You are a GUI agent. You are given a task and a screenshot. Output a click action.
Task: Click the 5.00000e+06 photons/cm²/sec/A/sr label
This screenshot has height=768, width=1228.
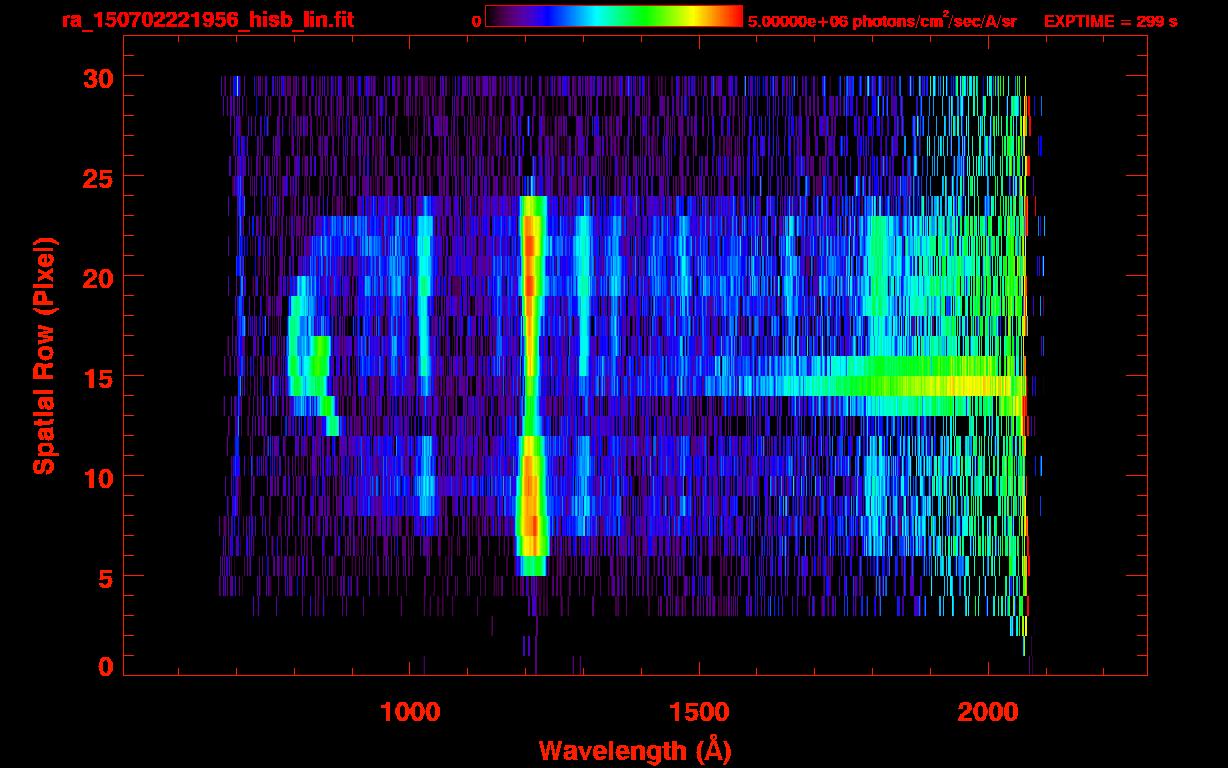coord(882,20)
